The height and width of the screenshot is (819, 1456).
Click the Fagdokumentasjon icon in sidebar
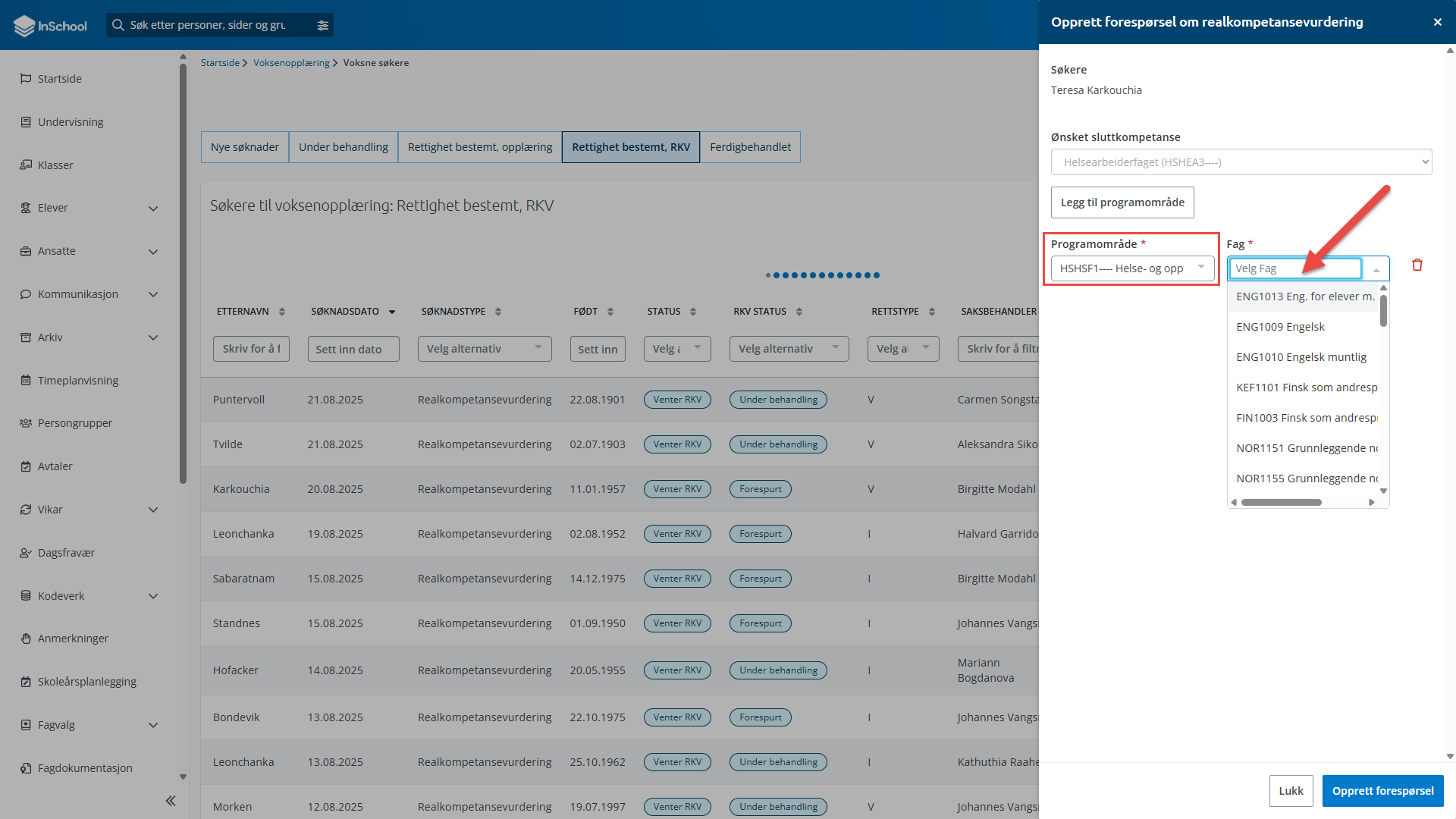26,768
